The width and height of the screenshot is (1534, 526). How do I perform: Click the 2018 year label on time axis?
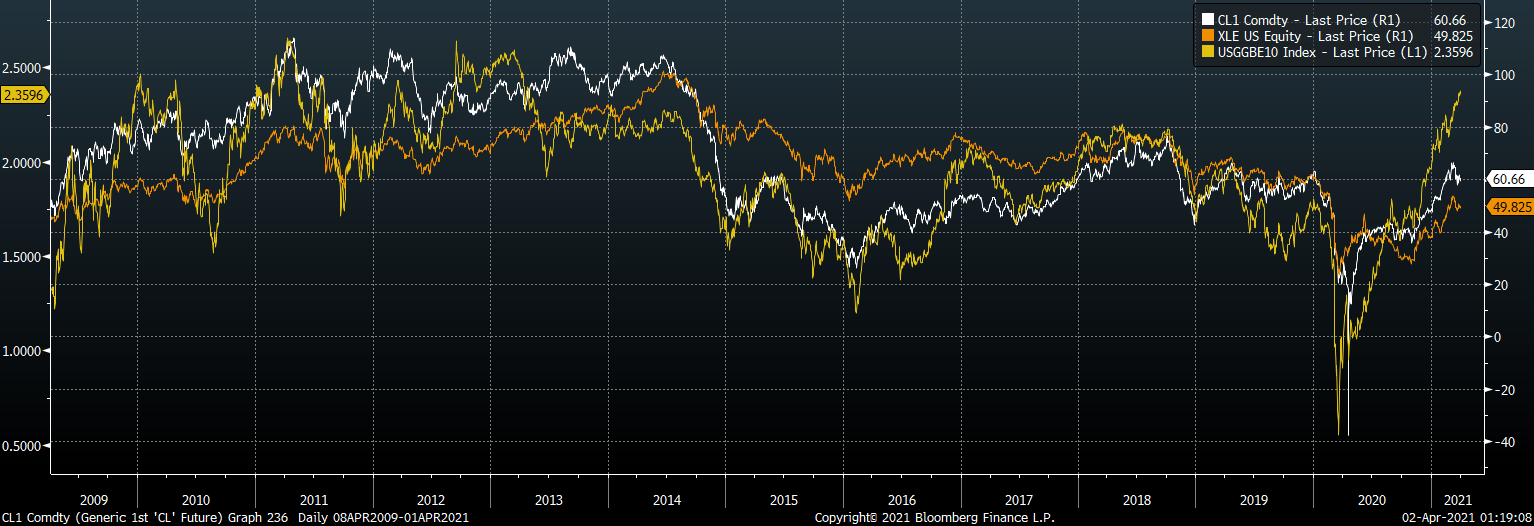click(x=1137, y=499)
